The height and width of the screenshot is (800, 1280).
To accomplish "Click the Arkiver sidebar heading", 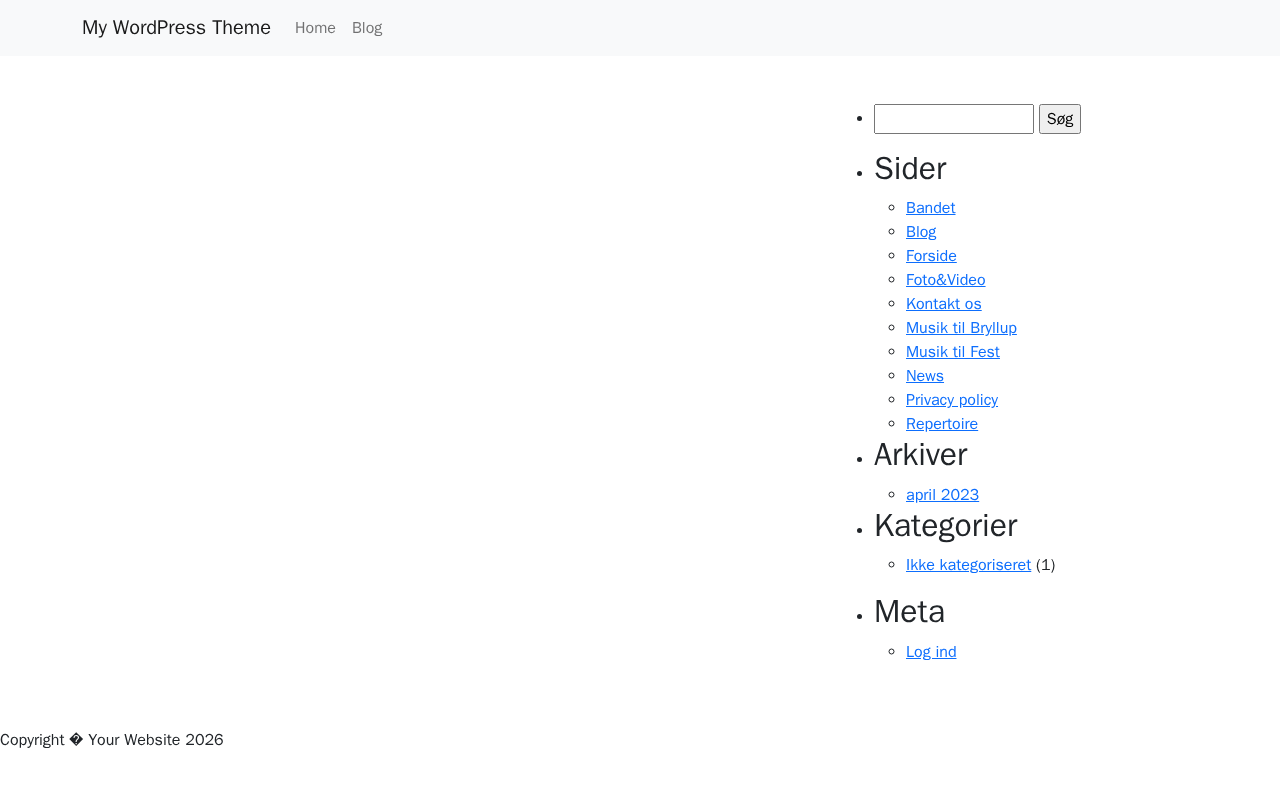I will (x=920, y=455).
